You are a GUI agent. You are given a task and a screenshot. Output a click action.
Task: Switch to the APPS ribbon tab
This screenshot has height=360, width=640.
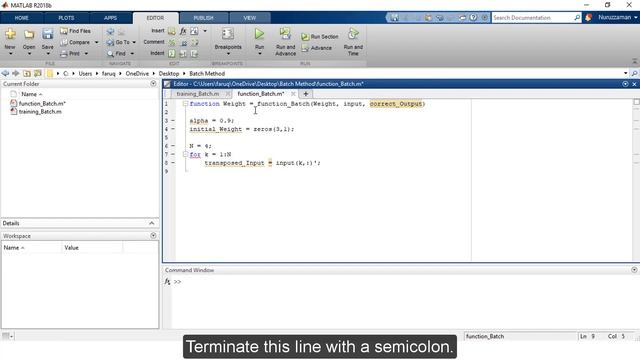(x=110, y=18)
